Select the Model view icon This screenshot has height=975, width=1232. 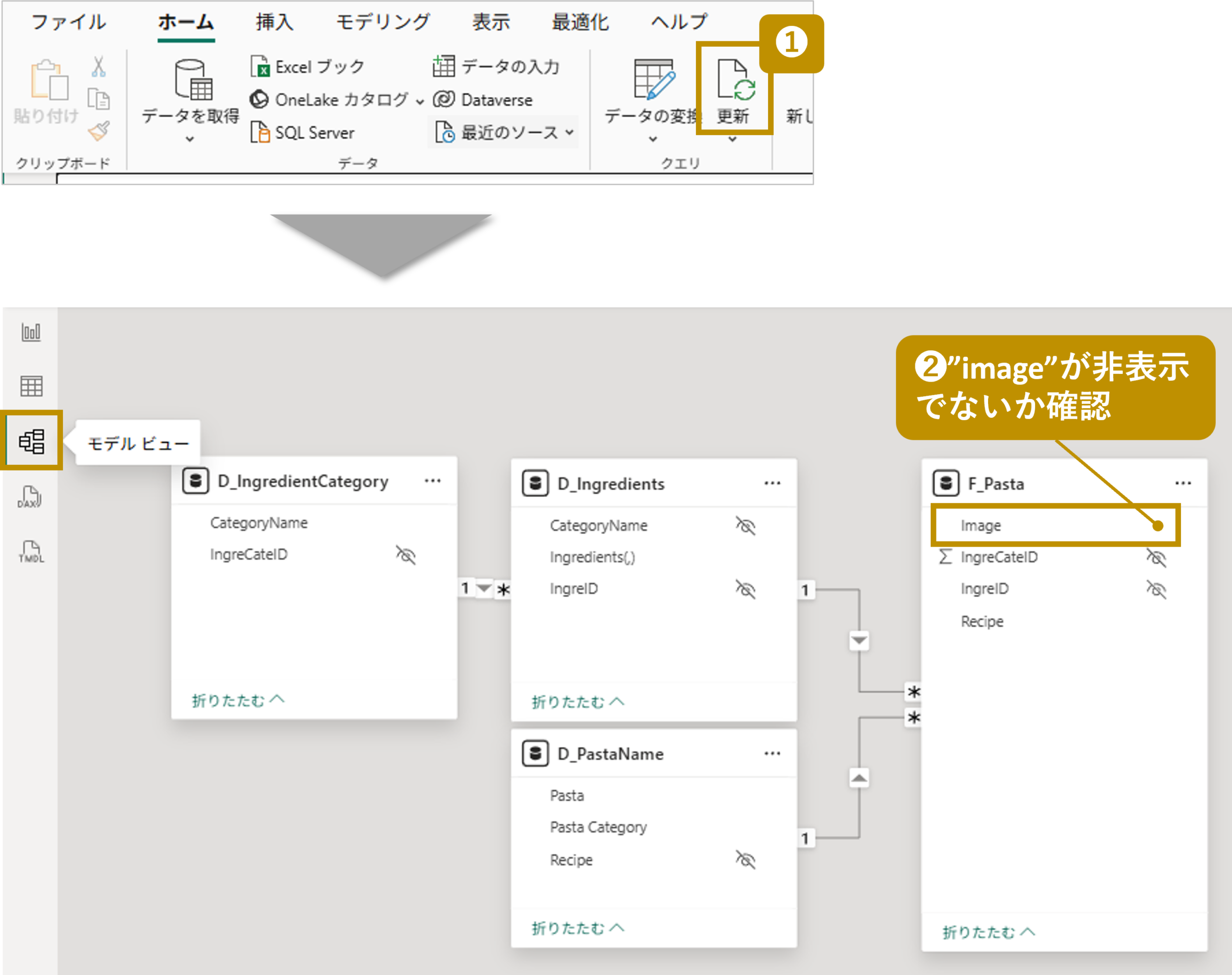[x=31, y=441]
